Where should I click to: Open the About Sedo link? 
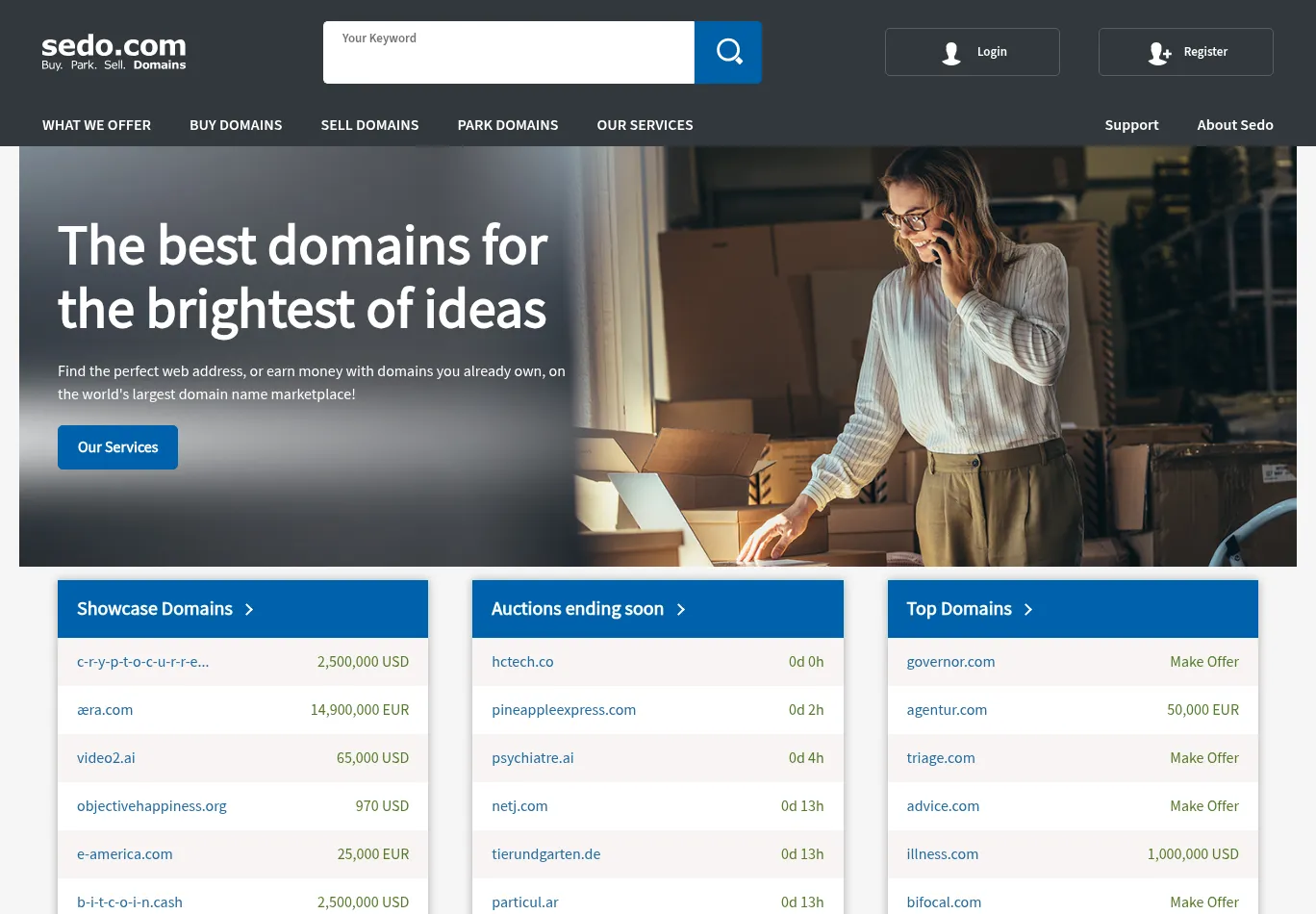1234,125
